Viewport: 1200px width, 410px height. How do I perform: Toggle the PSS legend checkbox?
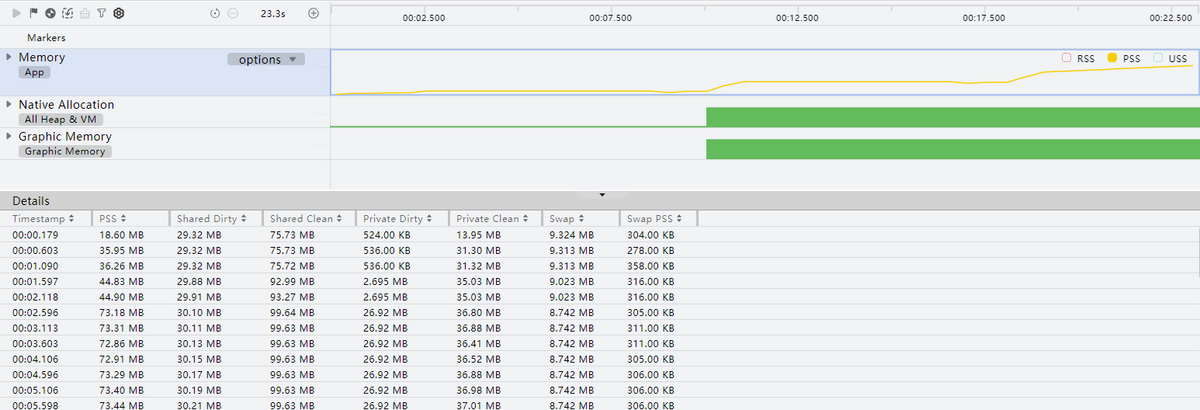click(x=1112, y=58)
